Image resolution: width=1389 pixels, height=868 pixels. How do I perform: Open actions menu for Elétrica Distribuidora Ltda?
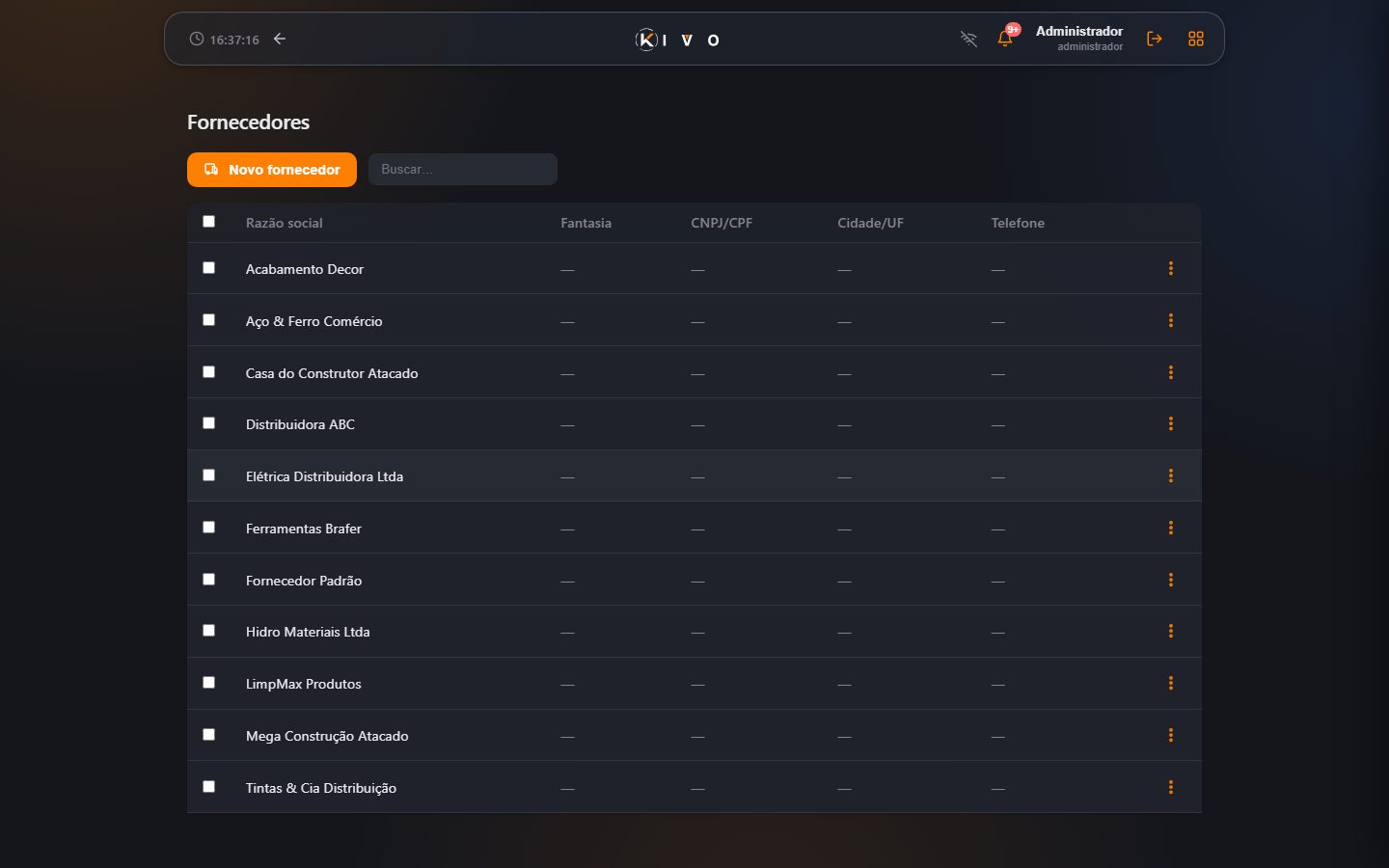[x=1171, y=475]
